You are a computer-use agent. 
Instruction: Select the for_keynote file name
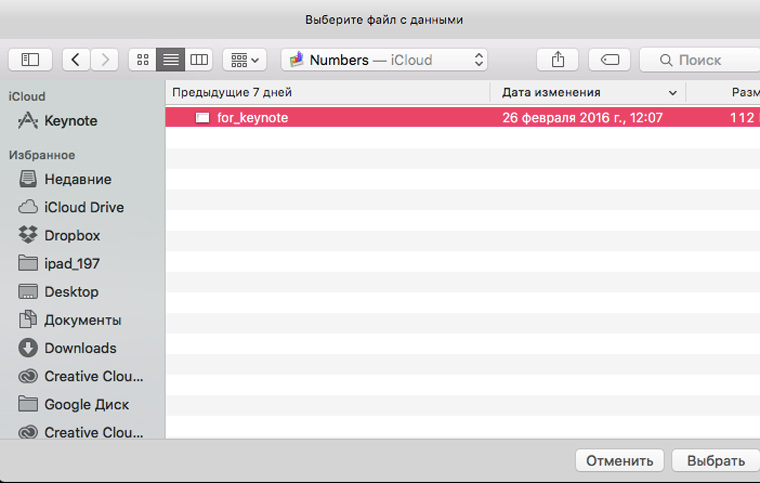click(253, 118)
